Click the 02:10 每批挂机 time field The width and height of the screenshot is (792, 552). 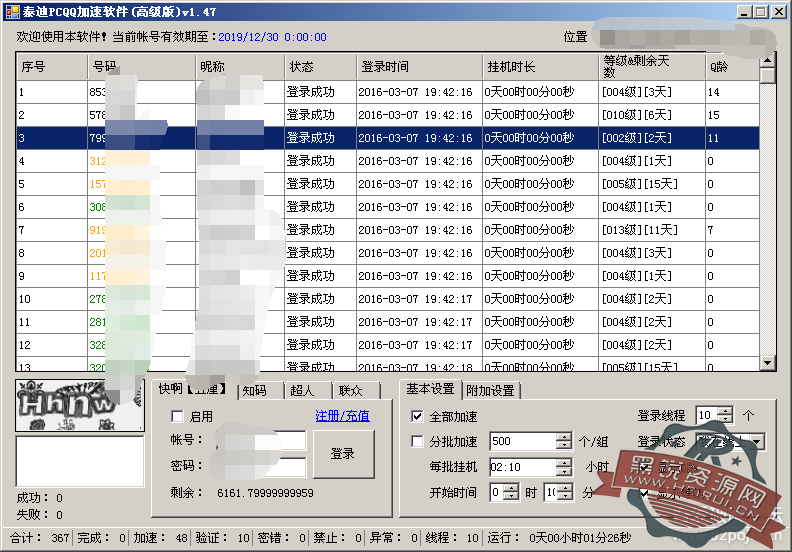coord(523,467)
